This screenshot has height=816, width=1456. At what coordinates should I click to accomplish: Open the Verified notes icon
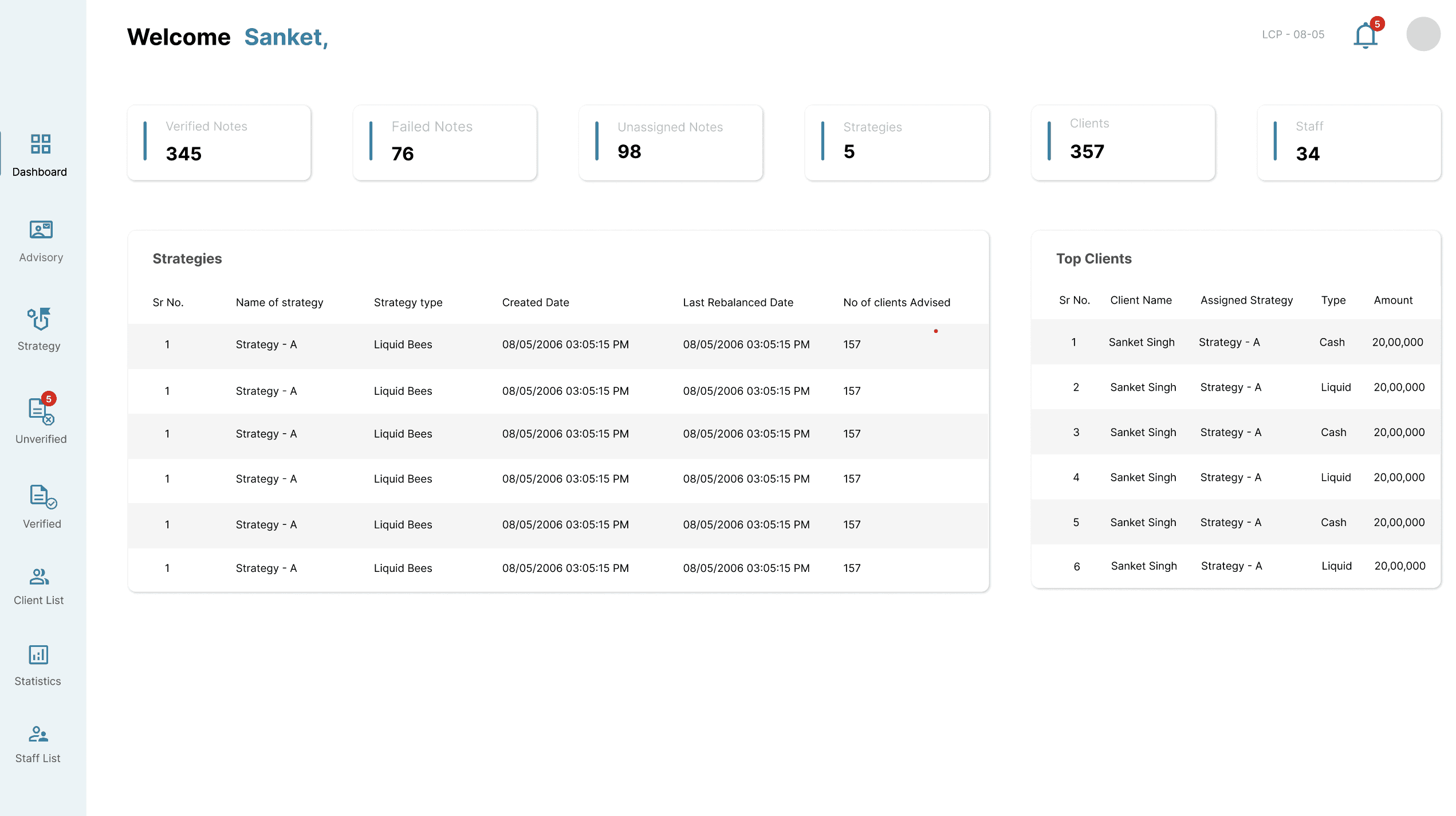pyautogui.click(x=42, y=496)
